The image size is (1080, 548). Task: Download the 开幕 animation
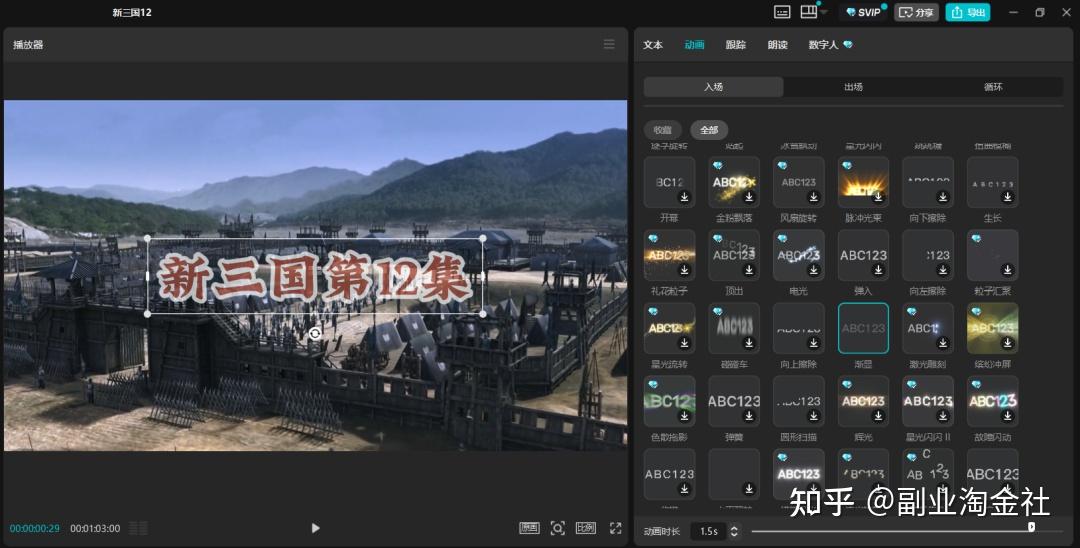[x=685, y=197]
